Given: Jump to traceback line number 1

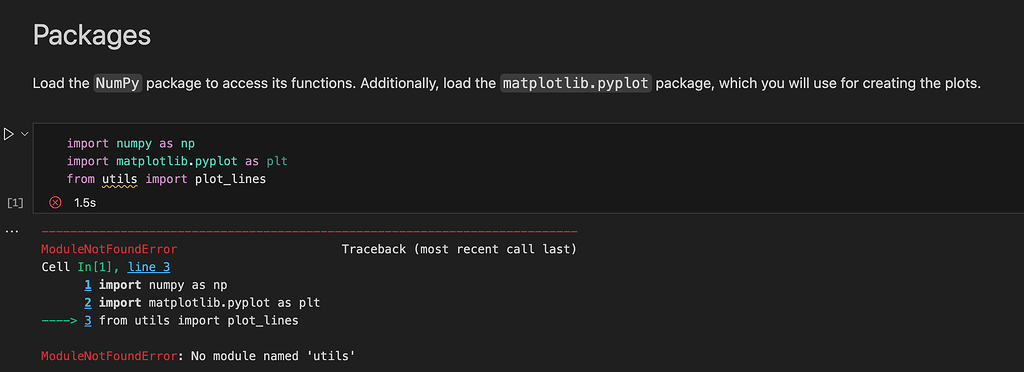Looking at the screenshot, I should (88, 285).
